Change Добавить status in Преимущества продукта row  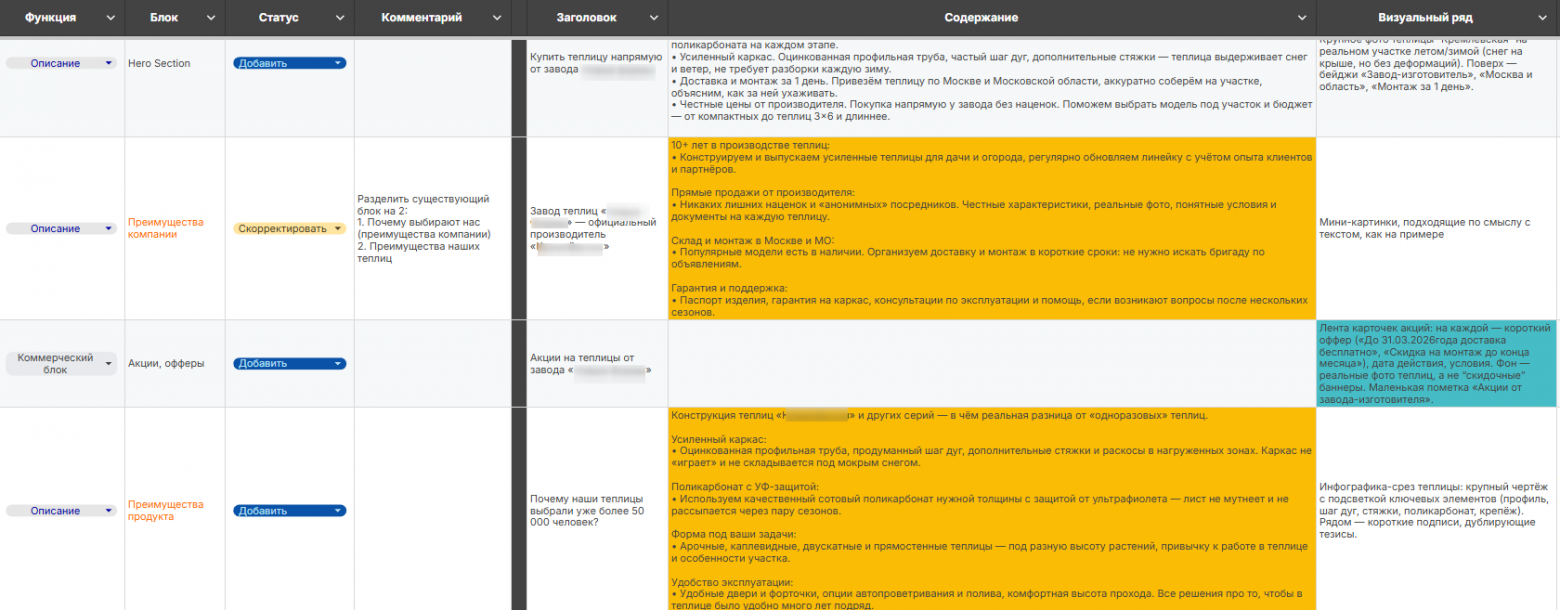tap(289, 510)
